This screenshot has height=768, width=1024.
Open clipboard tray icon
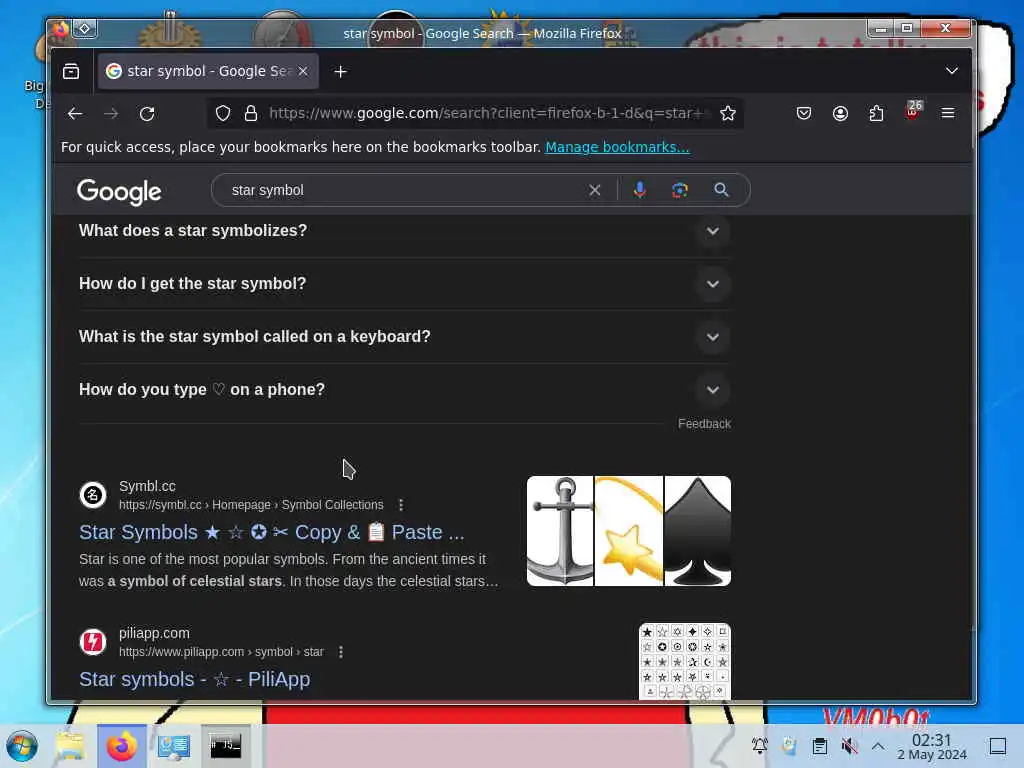tap(820, 746)
